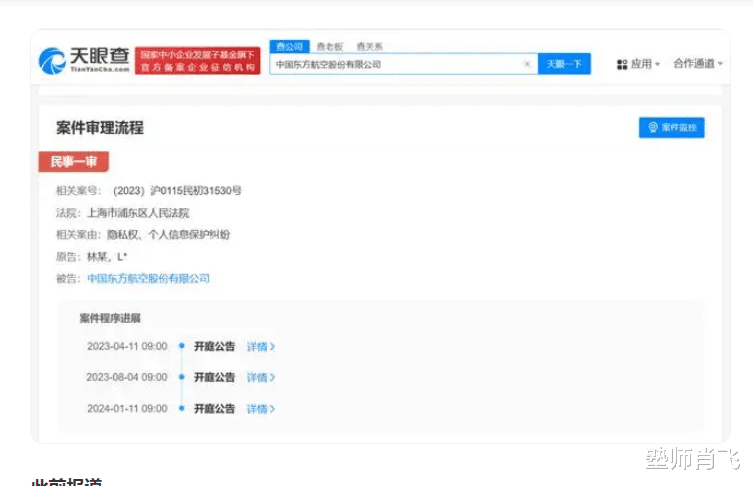Click 开庭公告 label in the 2023-08-04 row
The height and width of the screenshot is (486, 753).
point(214,377)
